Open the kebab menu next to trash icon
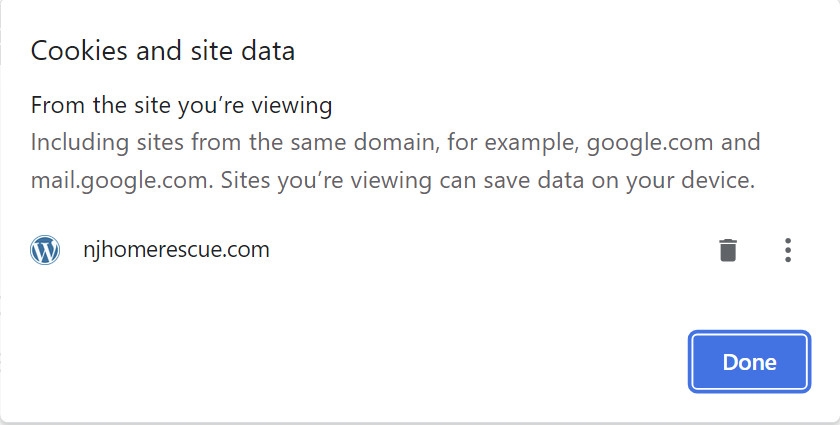This screenshot has width=840, height=425. (788, 250)
